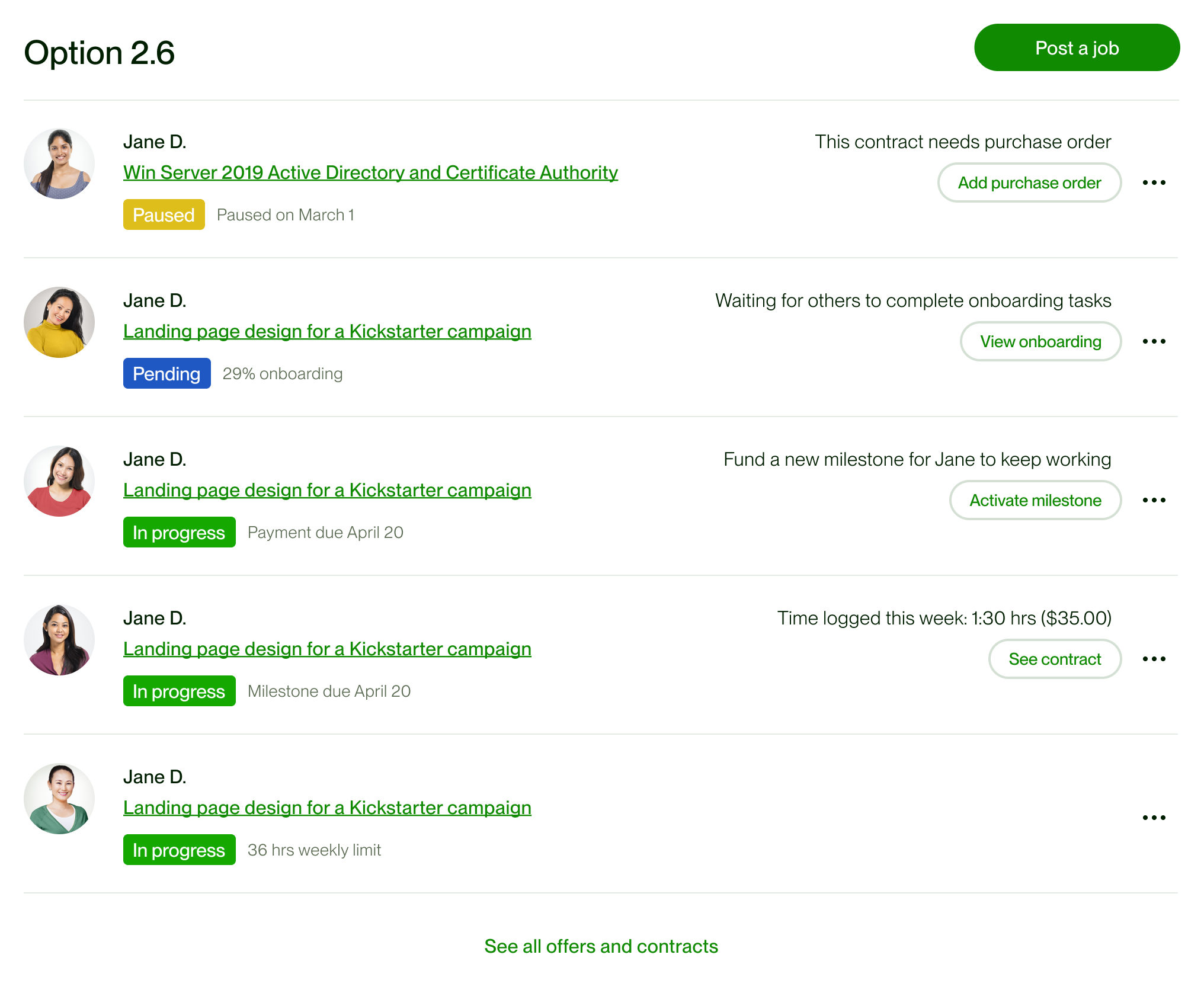Image resolution: width=1204 pixels, height=993 pixels.
Task: Open more options menu for Pending onboarding contract
Action: coord(1154,341)
